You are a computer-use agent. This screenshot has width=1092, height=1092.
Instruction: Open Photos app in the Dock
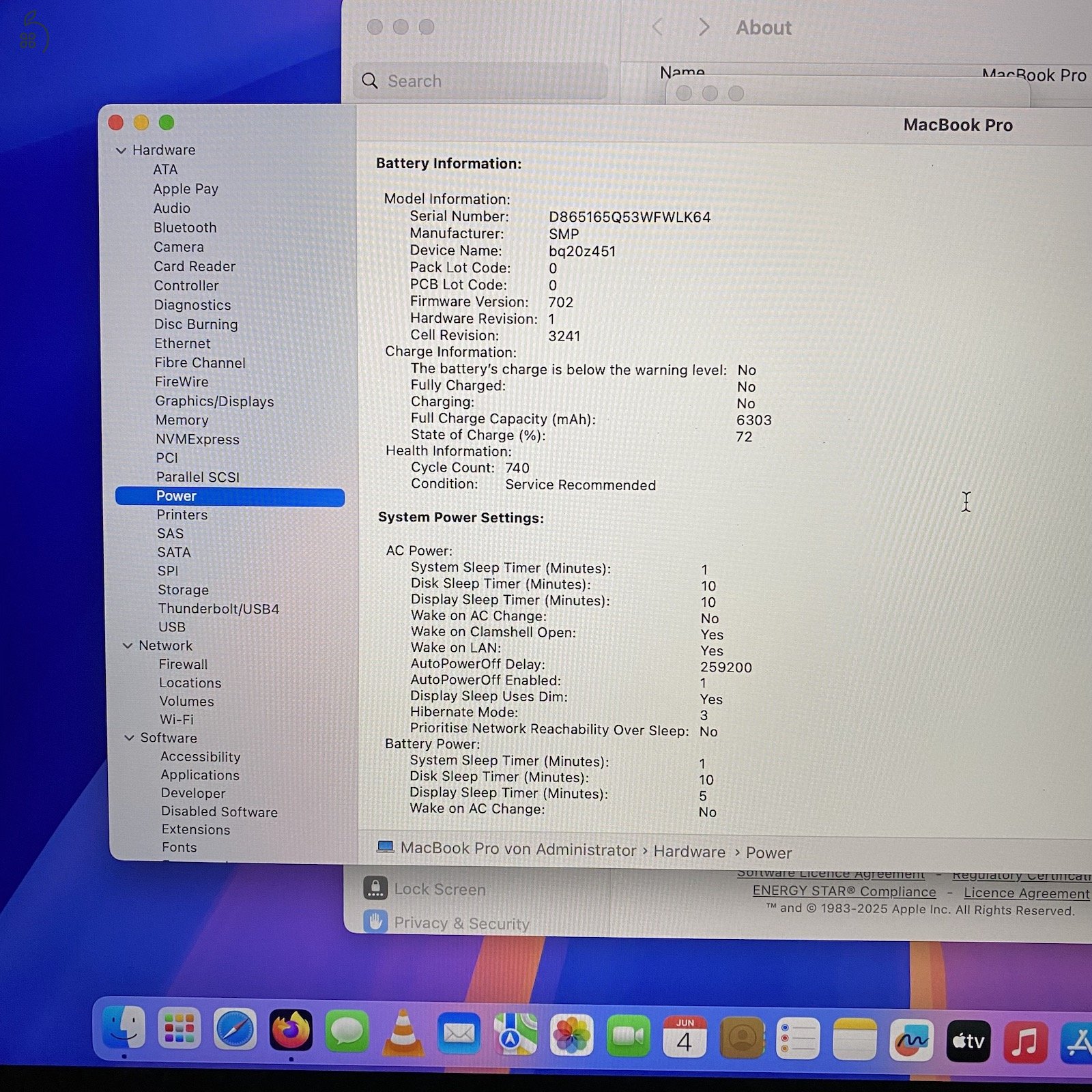tap(571, 1036)
